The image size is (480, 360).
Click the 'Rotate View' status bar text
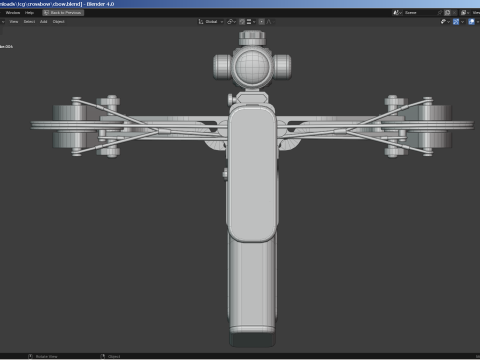[47, 357]
